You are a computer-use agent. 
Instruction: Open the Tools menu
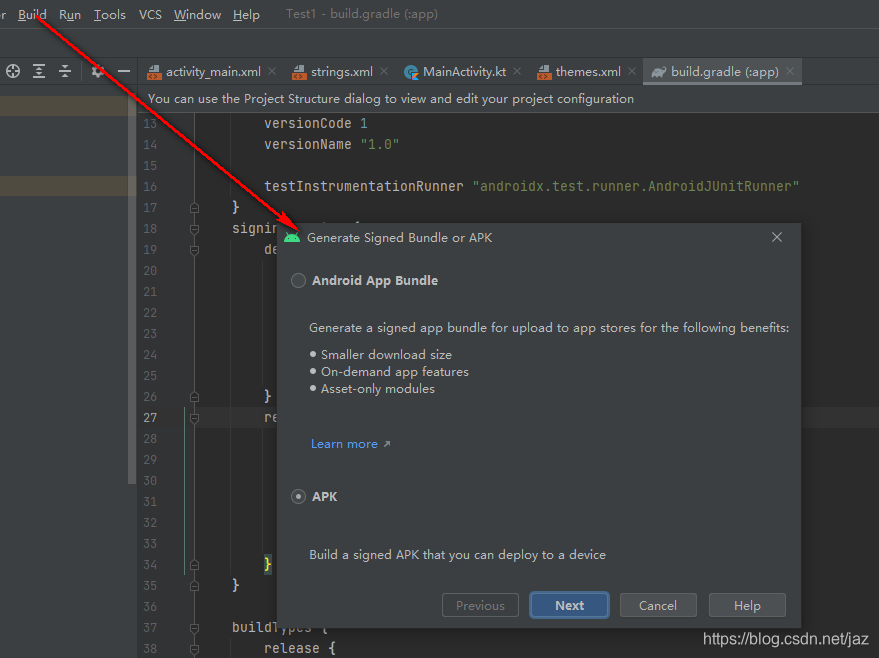(x=110, y=15)
